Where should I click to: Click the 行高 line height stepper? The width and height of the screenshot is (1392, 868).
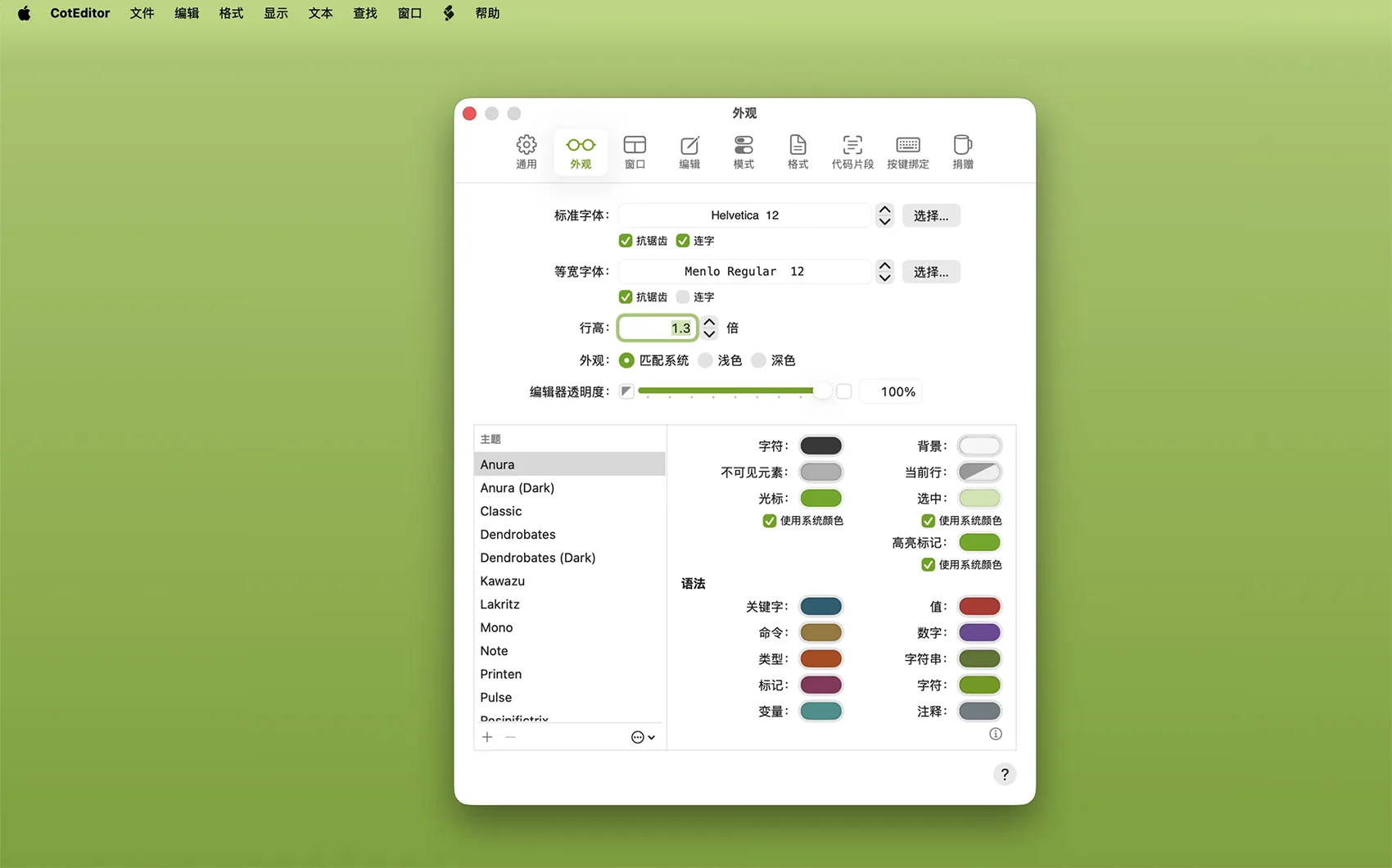pos(709,328)
